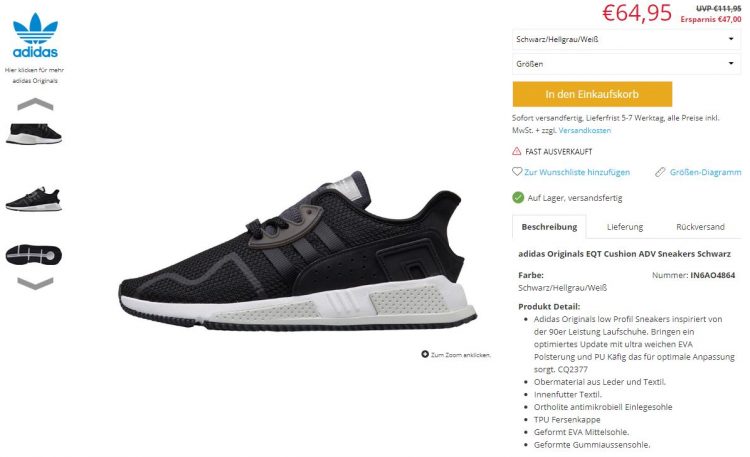Image resolution: width=750 pixels, height=457 pixels.
Task: Open the Versandkosten link
Action: pos(585,130)
